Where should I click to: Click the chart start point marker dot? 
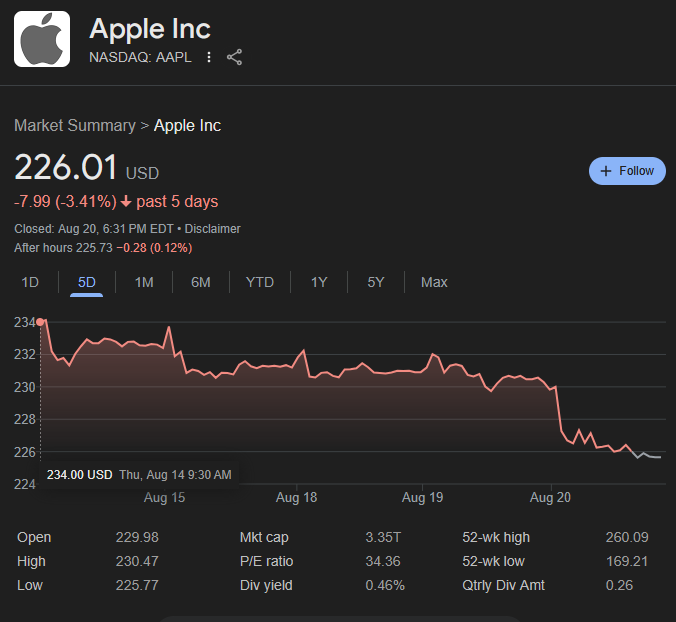(40, 322)
